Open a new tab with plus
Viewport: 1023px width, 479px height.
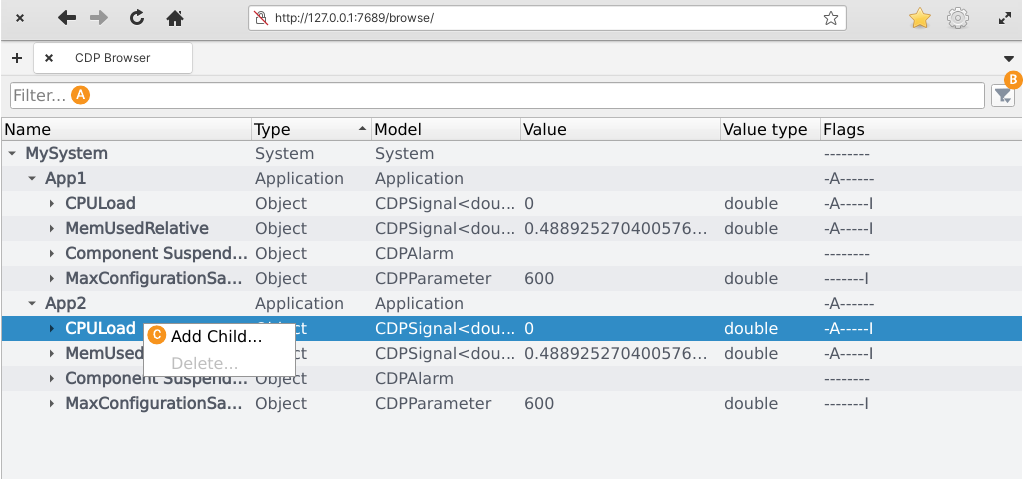coord(17,58)
